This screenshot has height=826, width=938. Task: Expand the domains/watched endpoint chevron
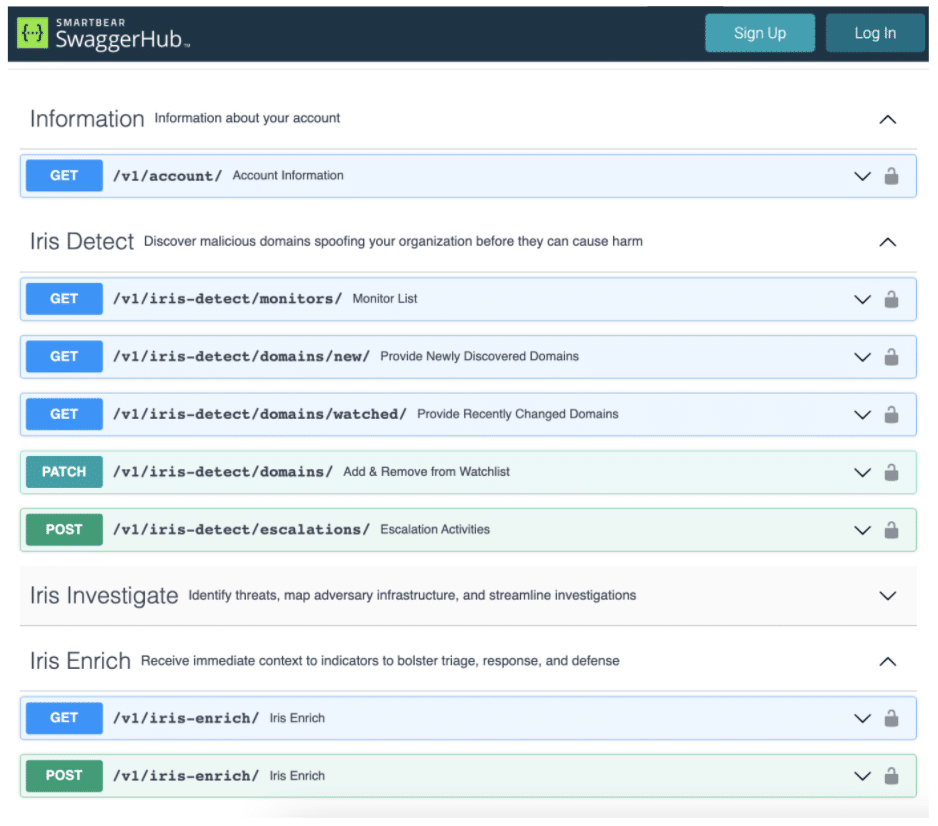[x=862, y=414]
